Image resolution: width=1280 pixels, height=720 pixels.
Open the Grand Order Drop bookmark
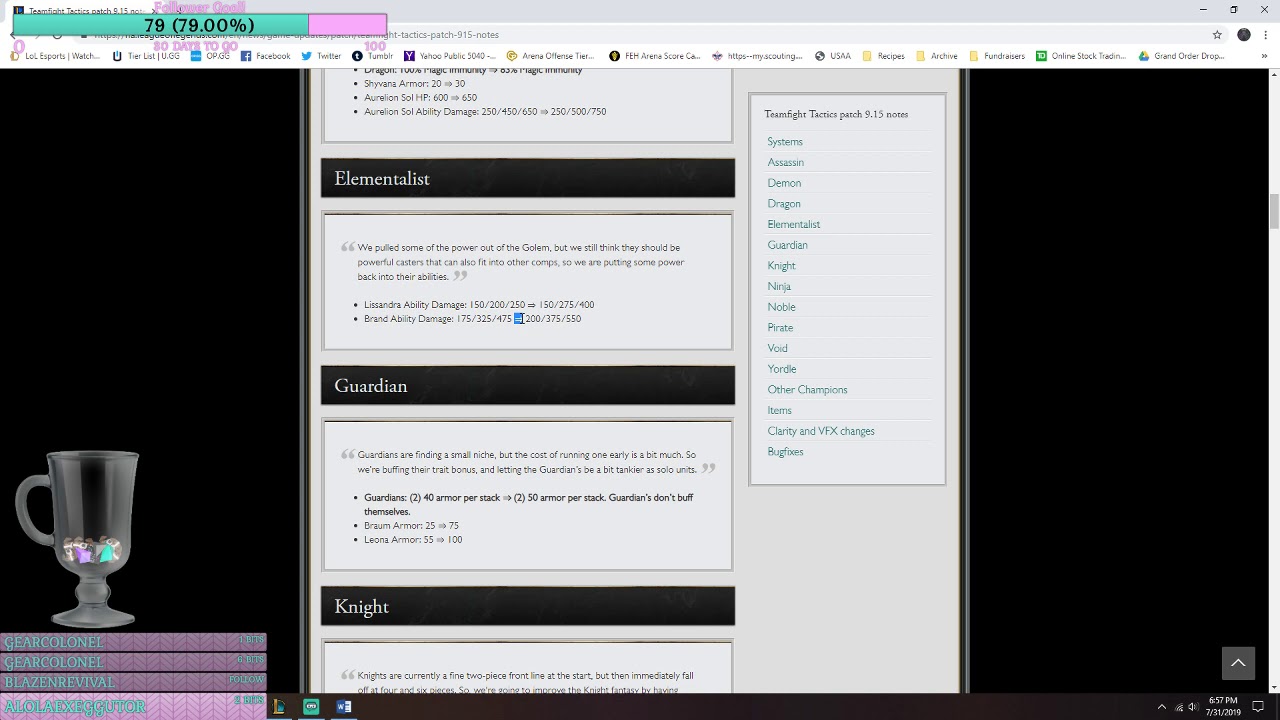tap(1182, 56)
